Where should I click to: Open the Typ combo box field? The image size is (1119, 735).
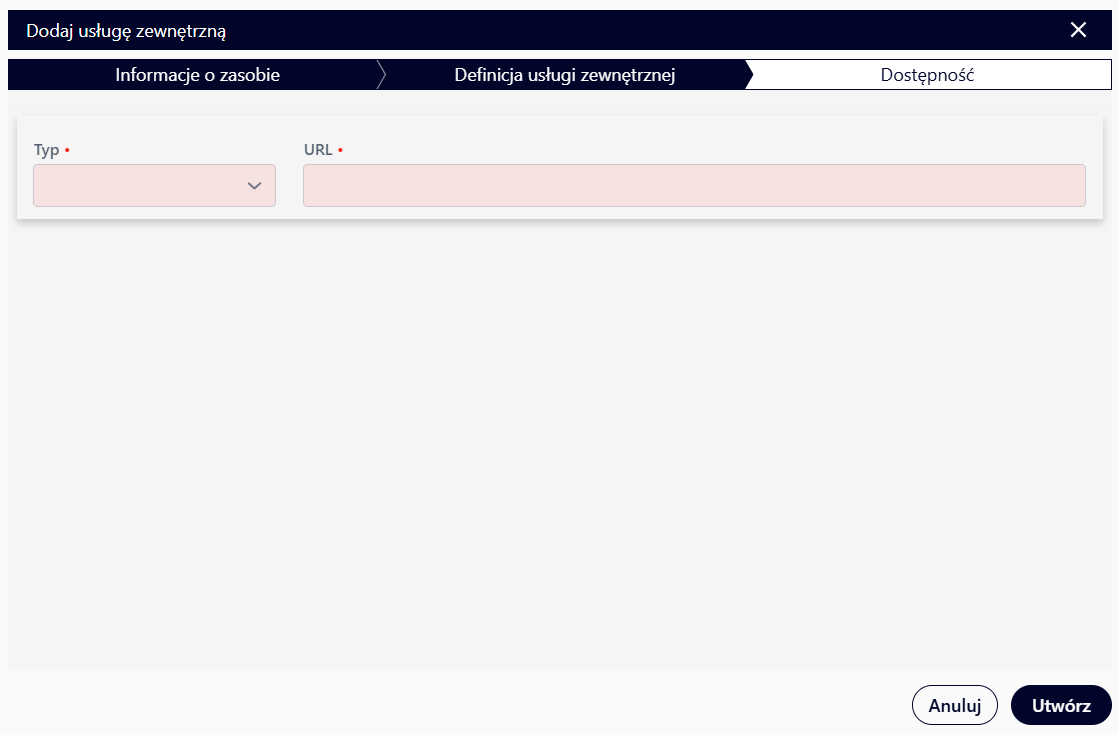point(140,186)
